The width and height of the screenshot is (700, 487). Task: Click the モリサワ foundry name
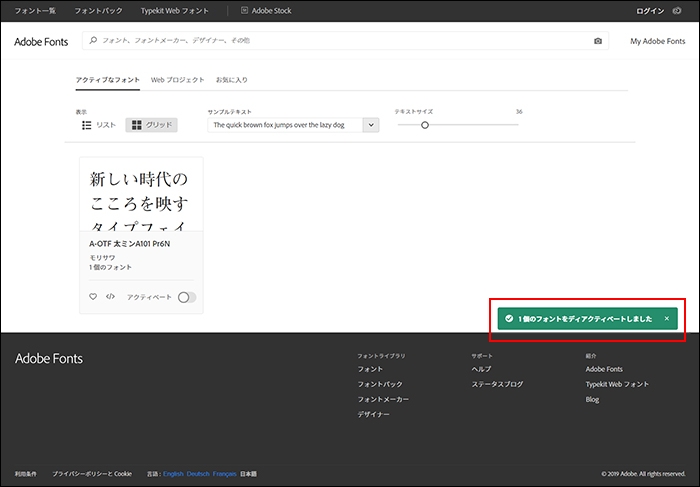(x=102, y=258)
